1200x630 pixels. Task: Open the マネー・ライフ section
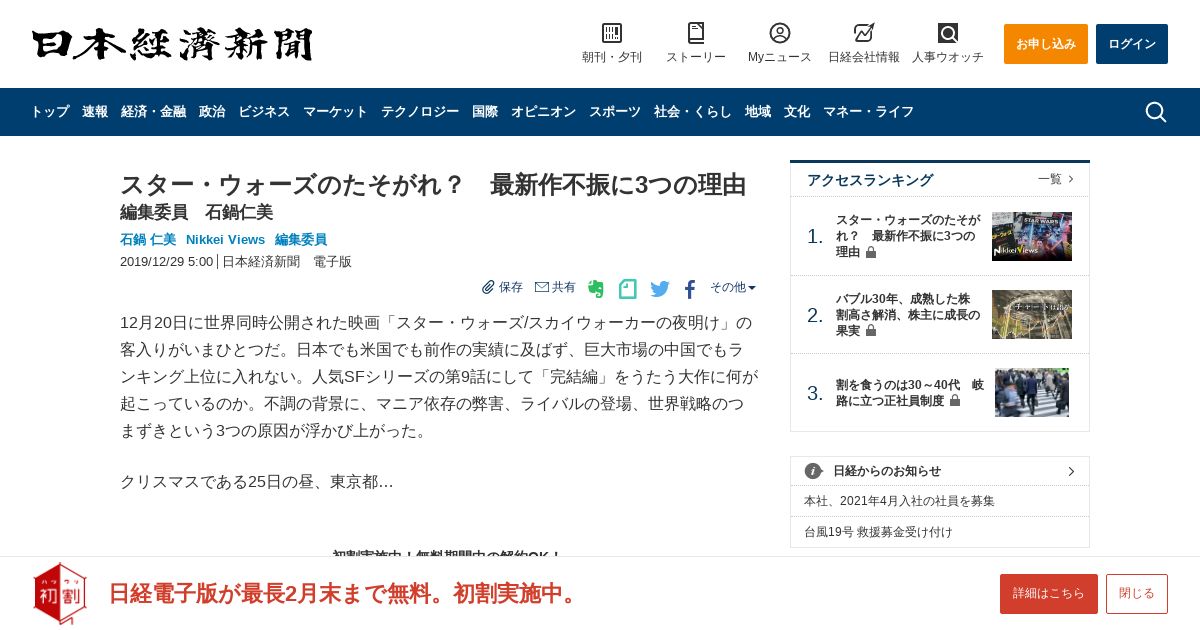pyautogui.click(x=868, y=112)
